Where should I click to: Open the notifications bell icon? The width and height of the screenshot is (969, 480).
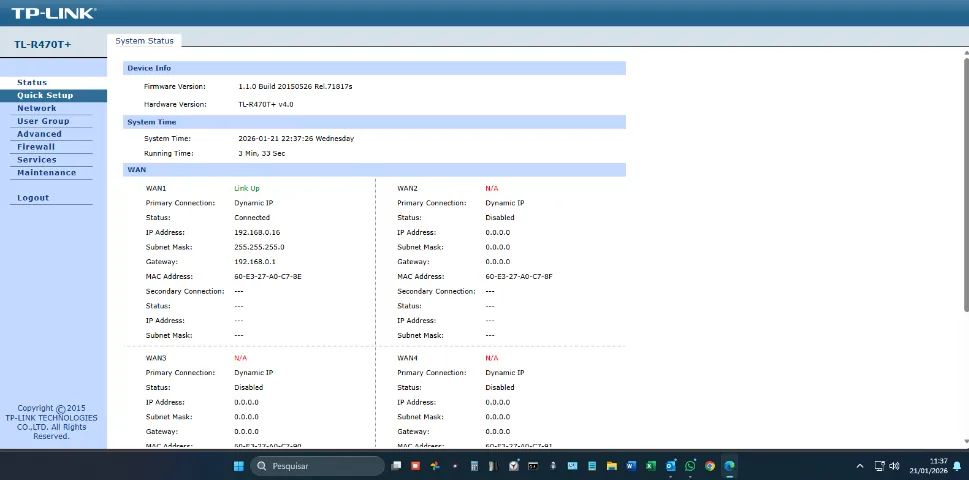pyautogui.click(x=957, y=466)
